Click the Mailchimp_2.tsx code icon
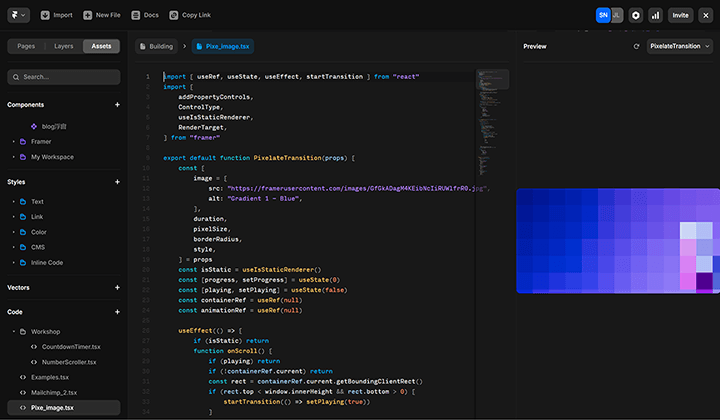The width and height of the screenshot is (720, 420). point(22,392)
